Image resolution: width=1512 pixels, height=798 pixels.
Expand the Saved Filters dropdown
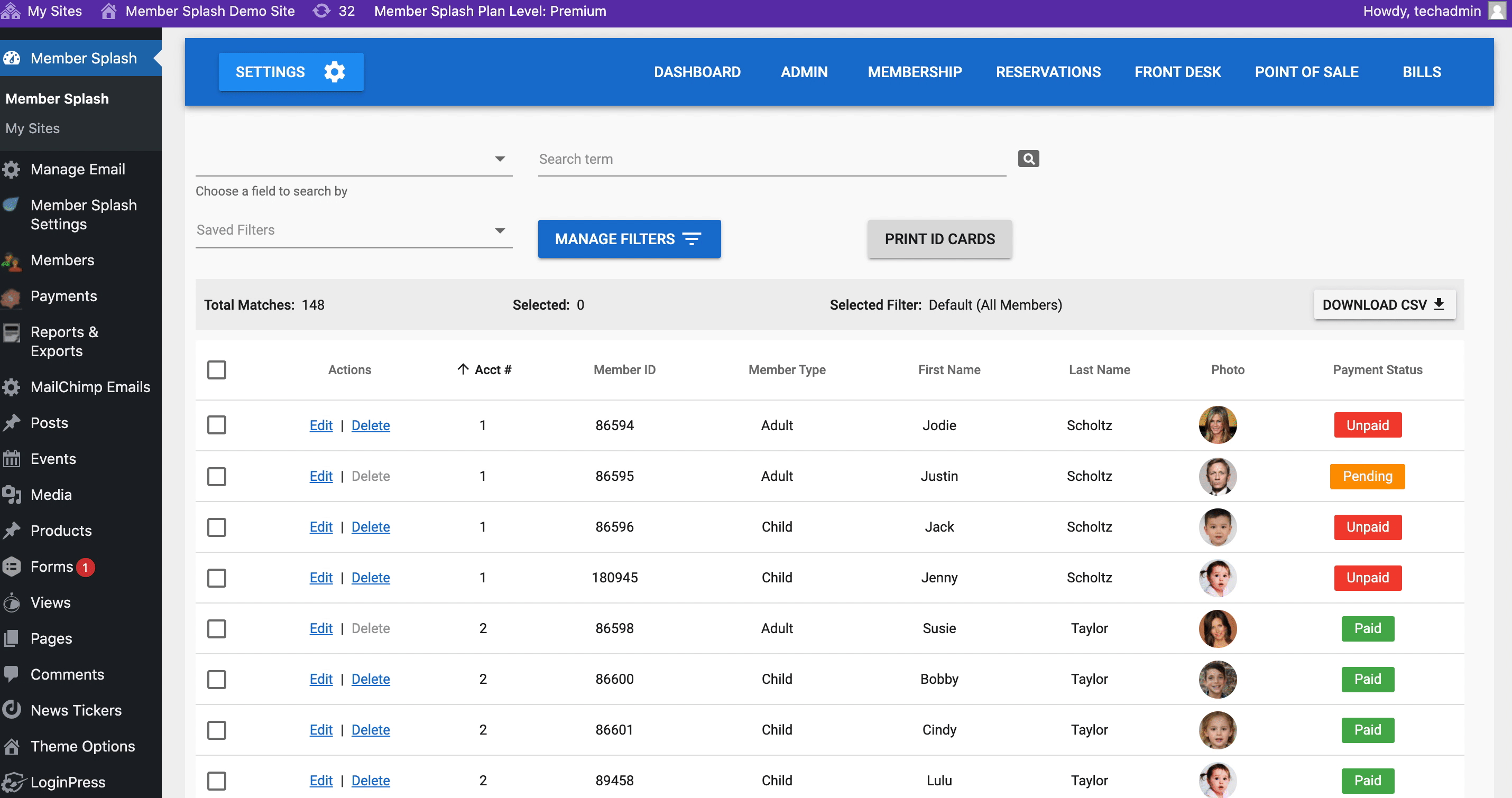tap(354, 230)
